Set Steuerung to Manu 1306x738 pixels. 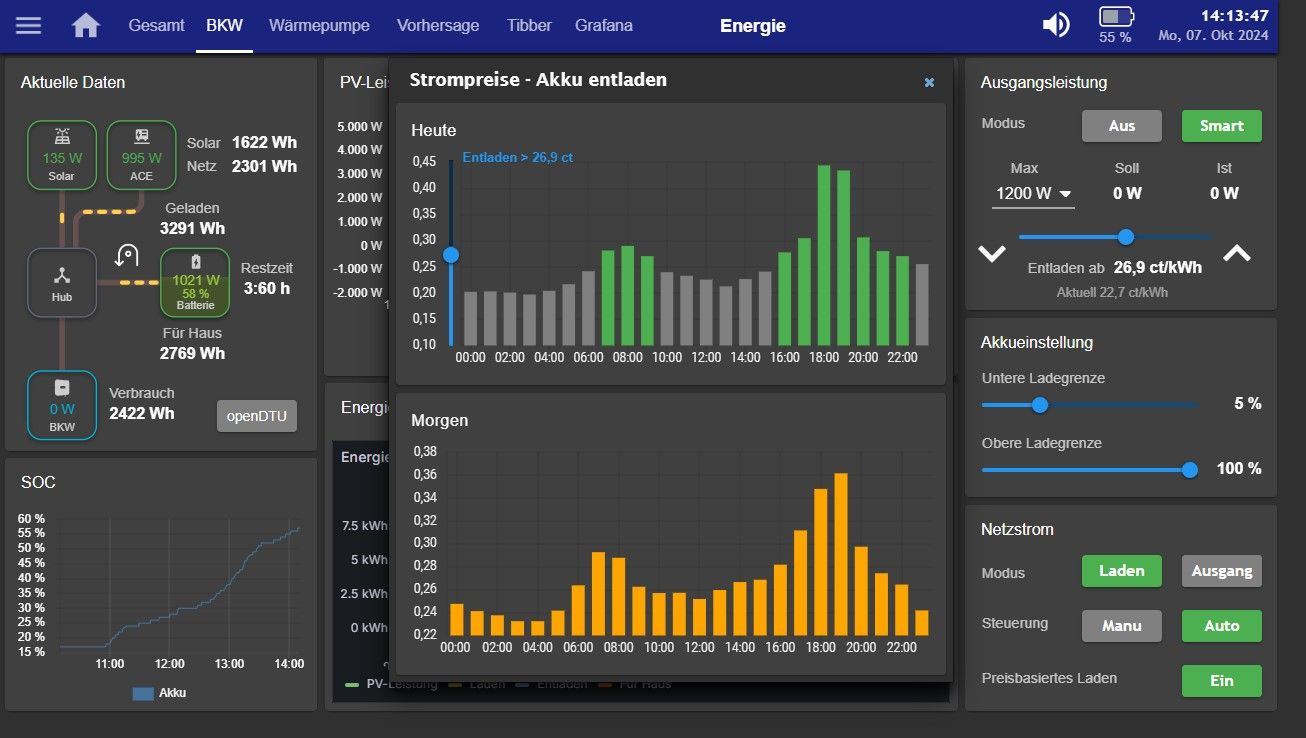(1122, 626)
